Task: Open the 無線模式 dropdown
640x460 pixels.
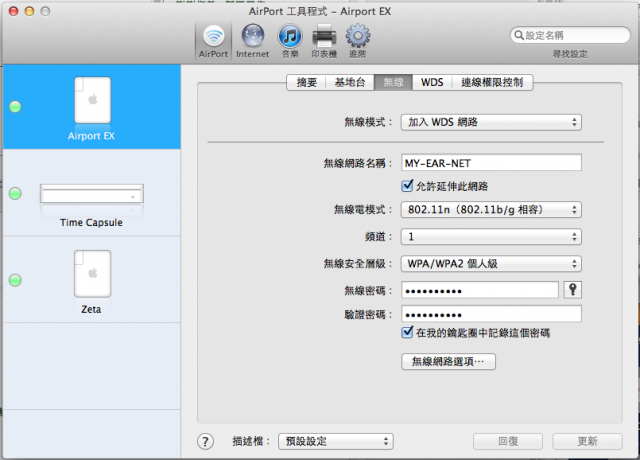Action: (491, 122)
